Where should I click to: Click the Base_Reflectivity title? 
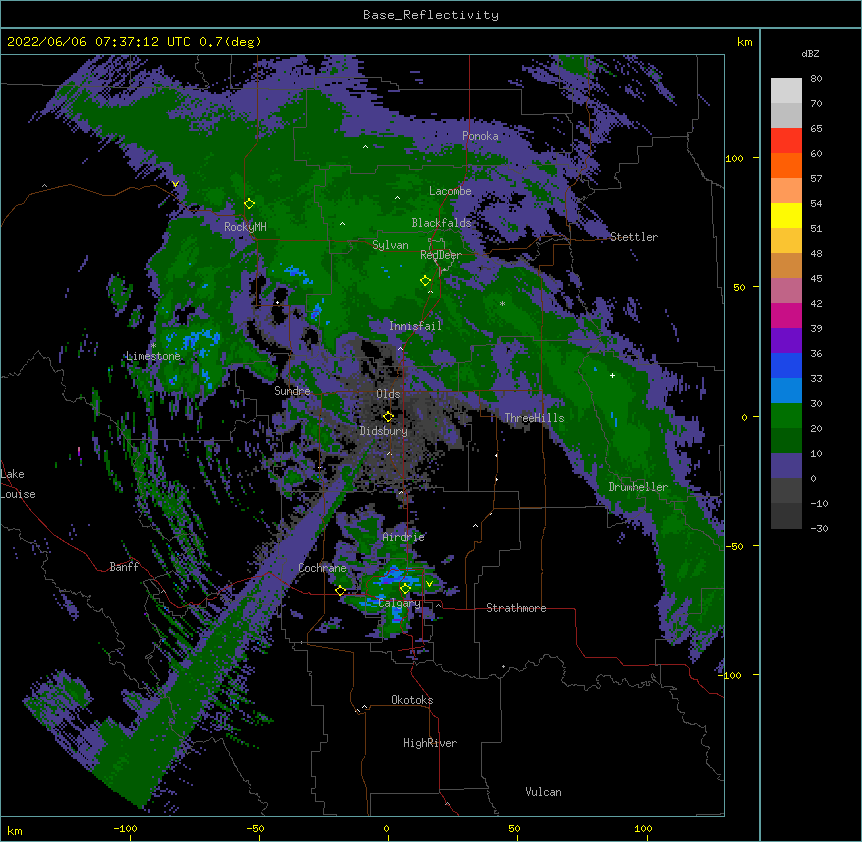point(431,15)
